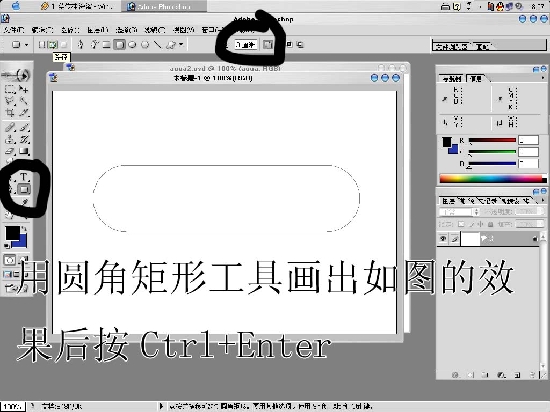Select the Magic Wand tool
The width and height of the screenshot is (550, 412).
pyautogui.click(x=24, y=101)
